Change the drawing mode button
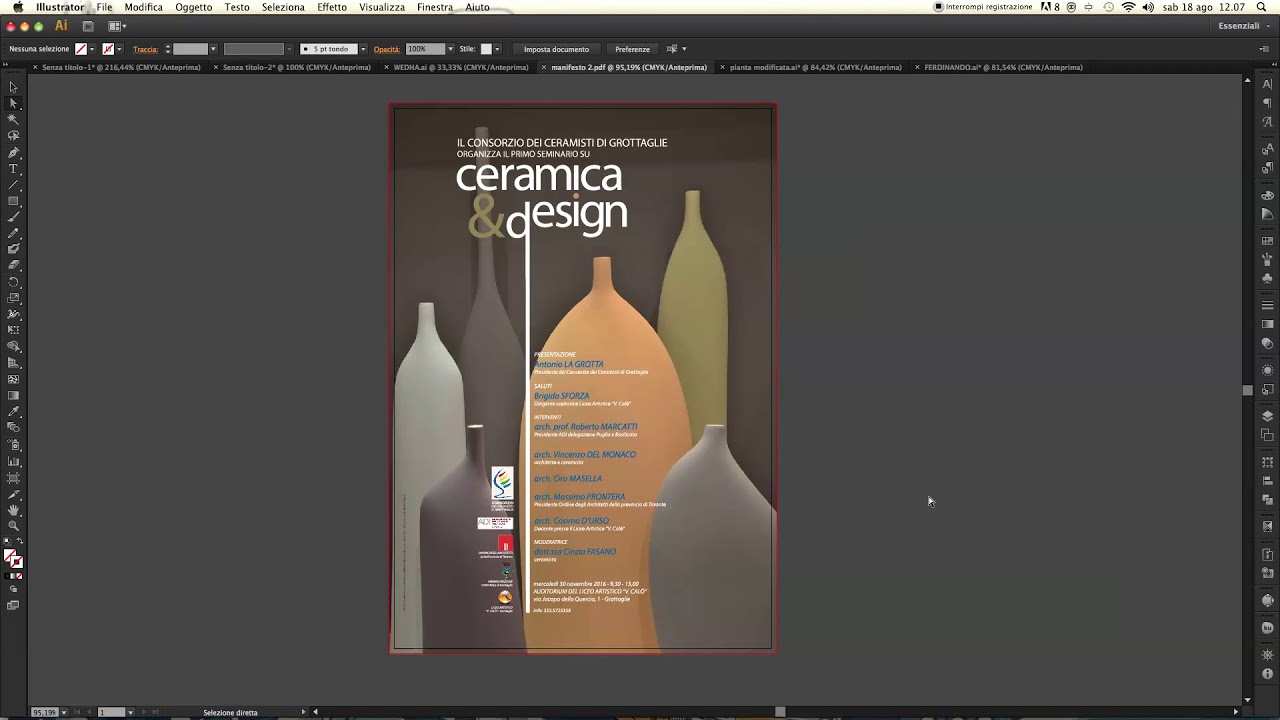This screenshot has width=1280, height=720. point(13,590)
